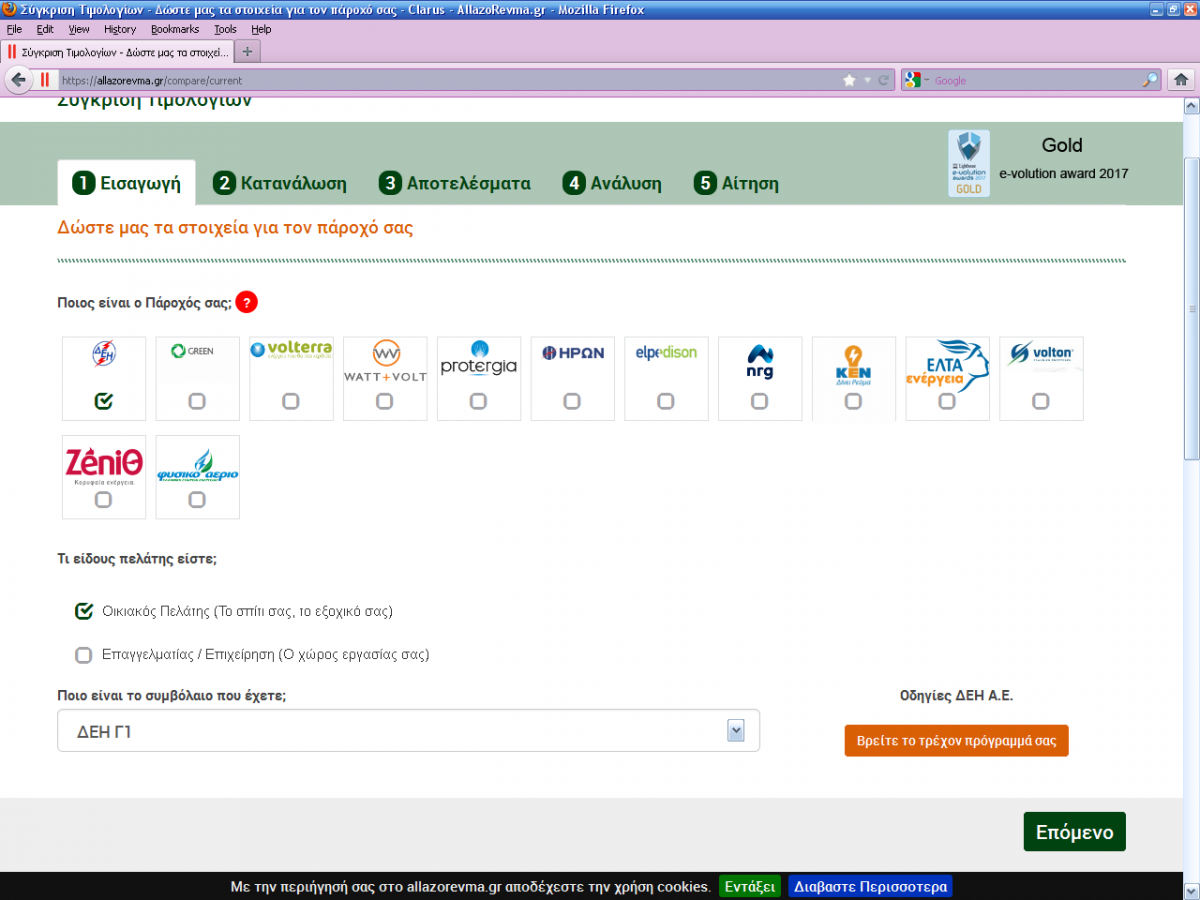
Task: Accept cookies with Εντάξει button
Action: point(750,886)
